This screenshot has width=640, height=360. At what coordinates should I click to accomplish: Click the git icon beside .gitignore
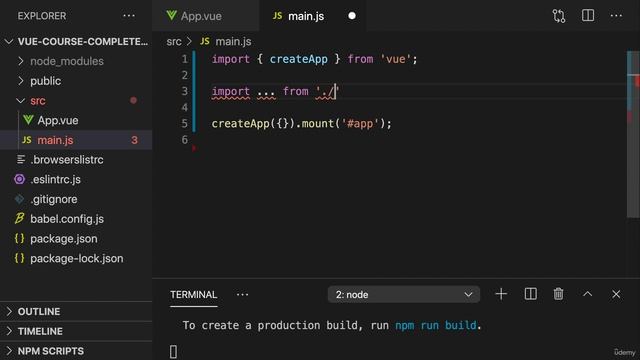point(19,199)
